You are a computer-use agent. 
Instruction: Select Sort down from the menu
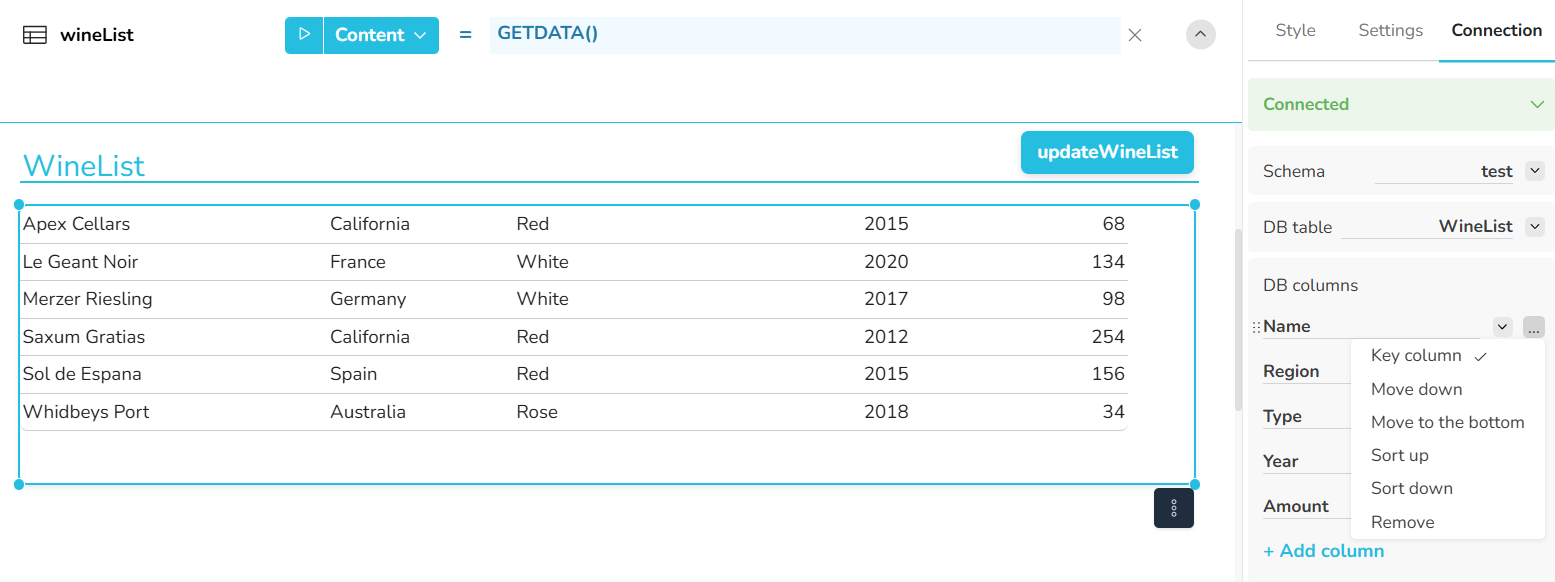(1411, 488)
